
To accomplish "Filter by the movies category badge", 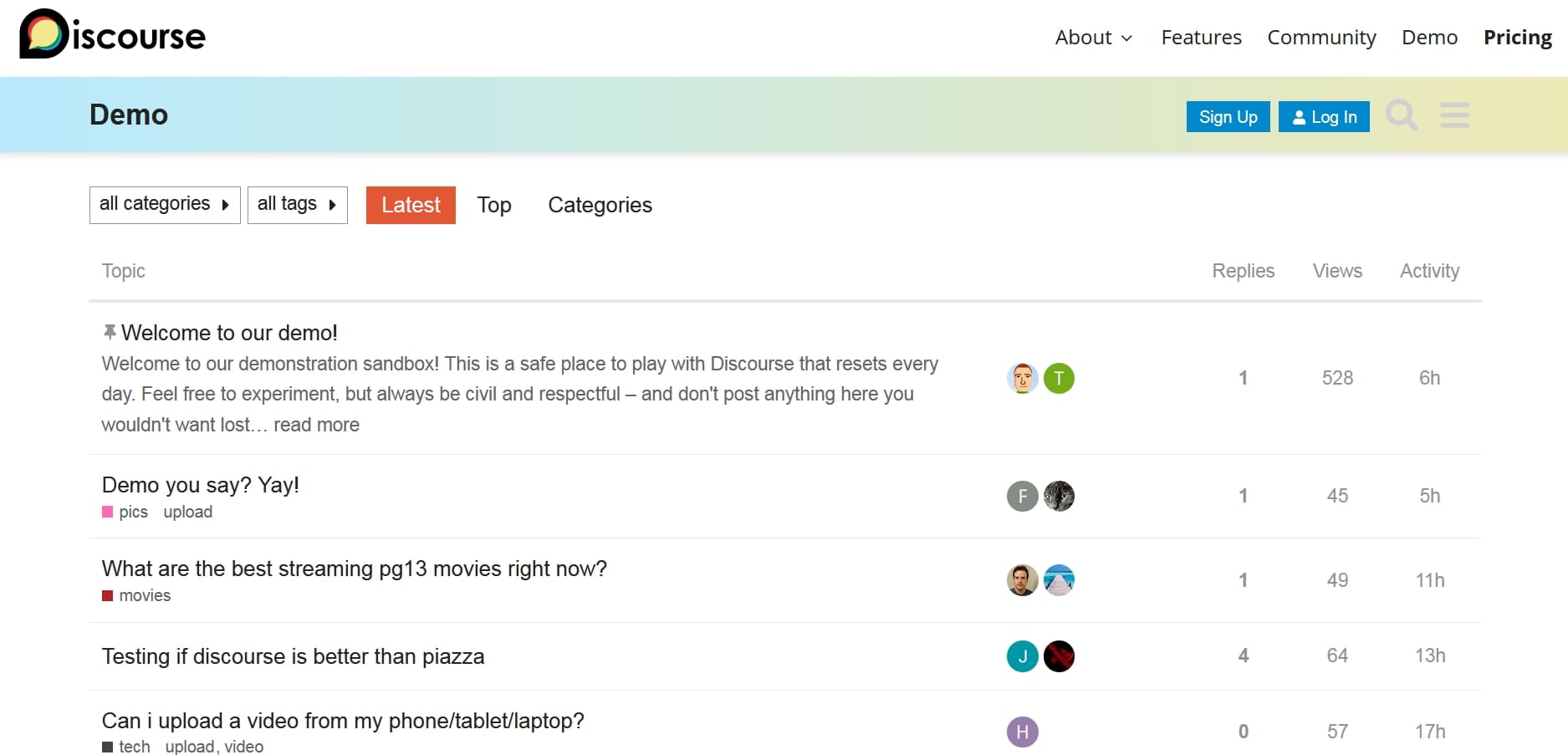I will click(x=136, y=595).
